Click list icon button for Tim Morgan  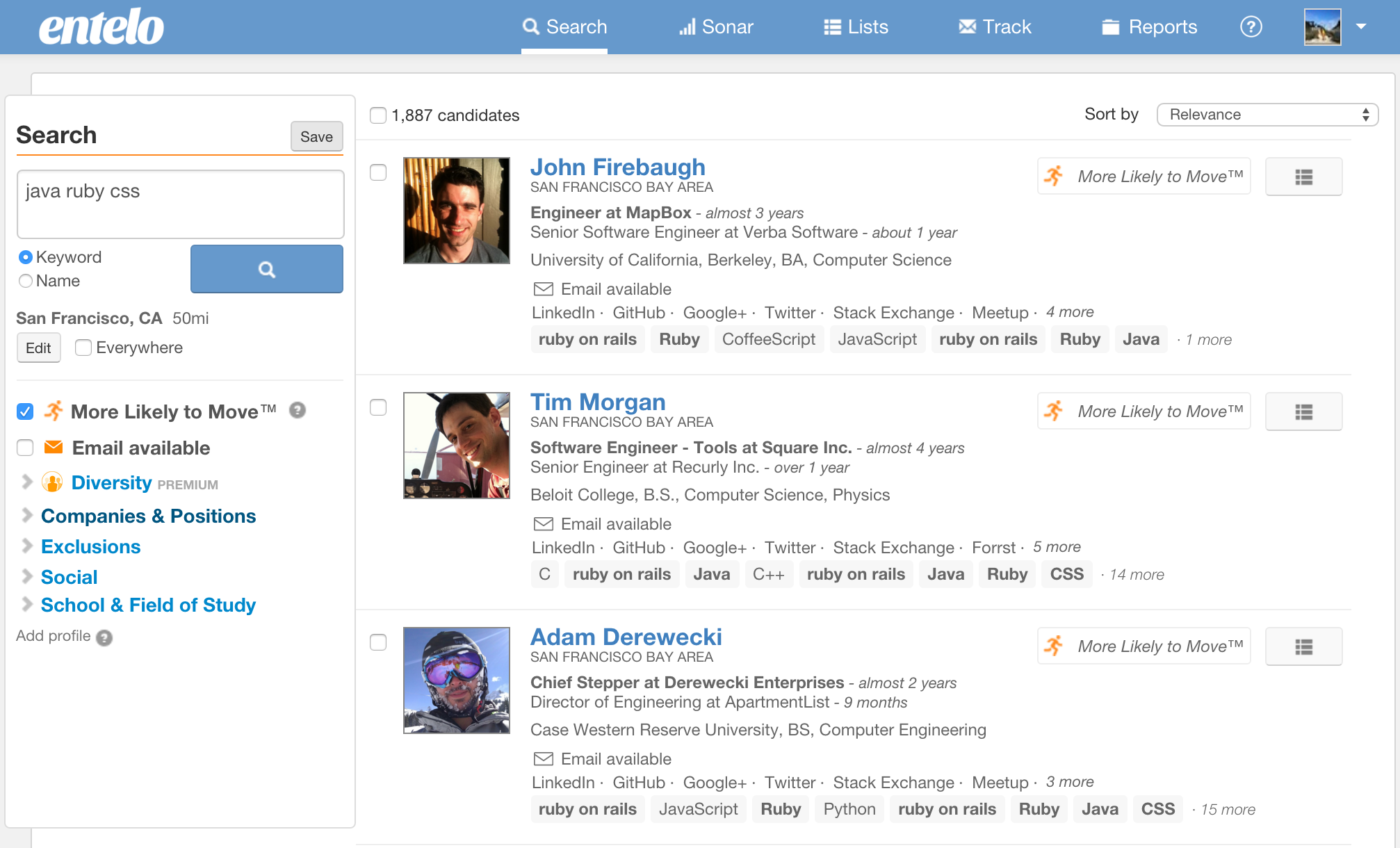[x=1303, y=412]
